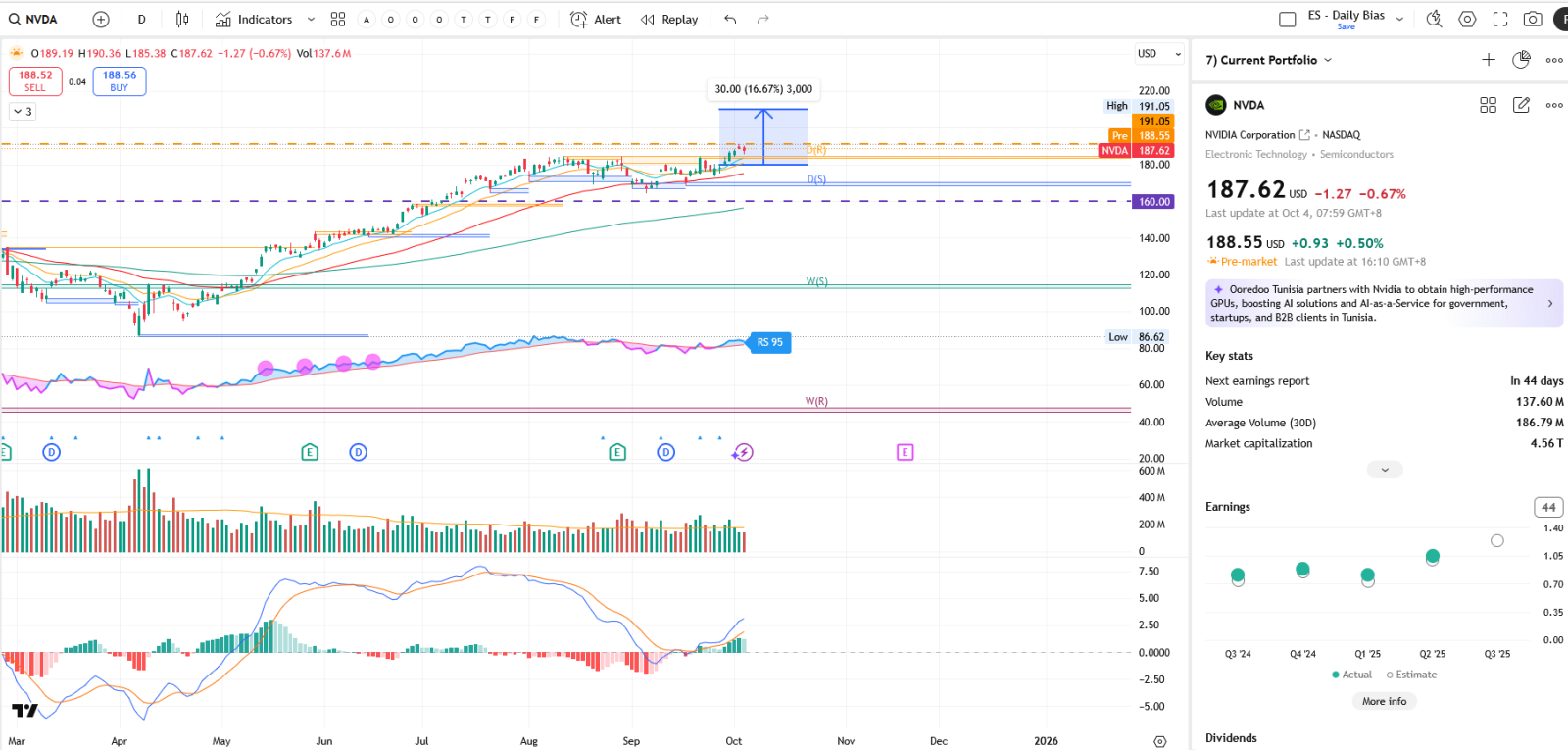
Task: Click the Alert toolbar item
Action: (596, 20)
